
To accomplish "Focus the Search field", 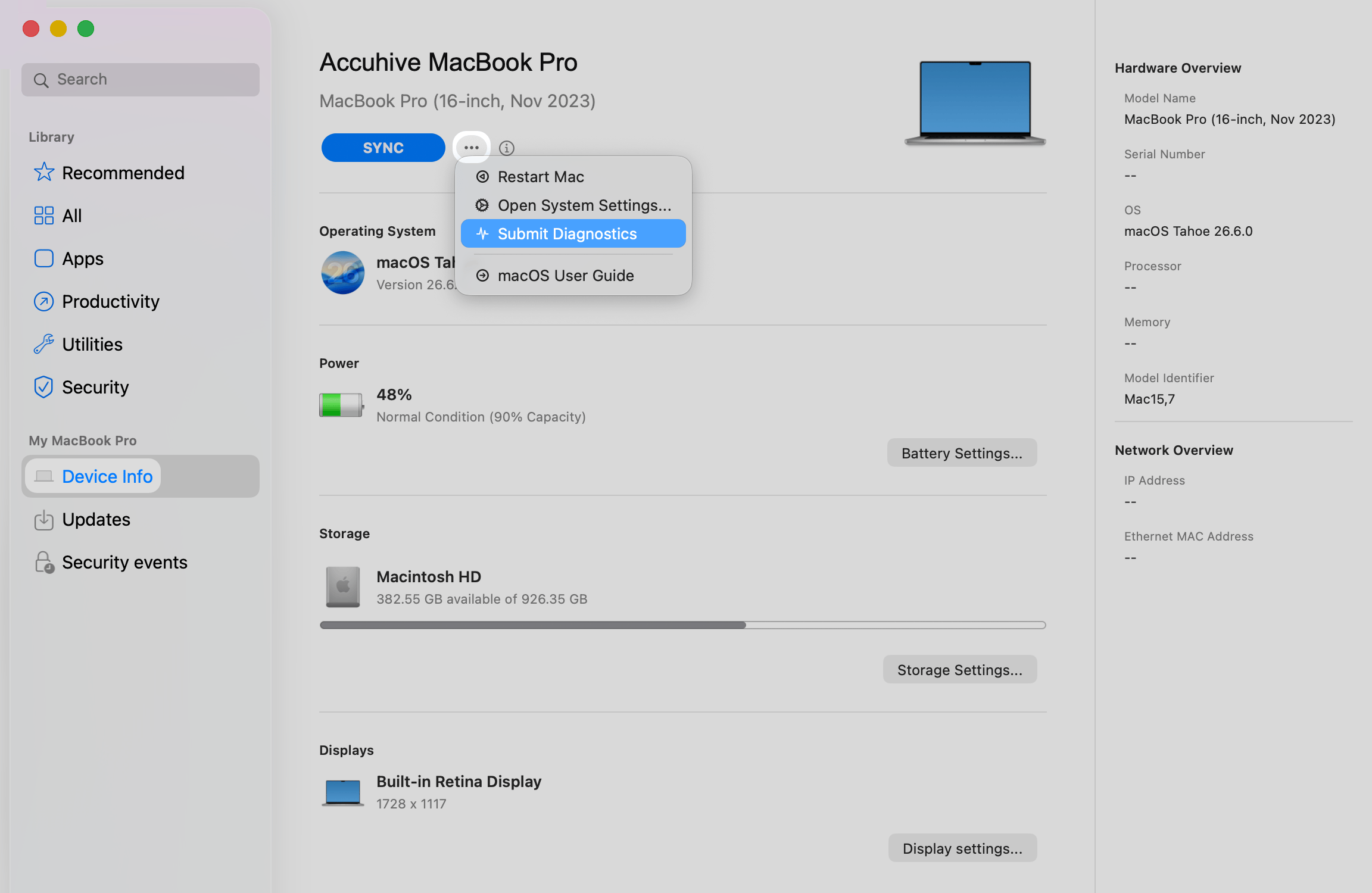I will 141,80.
